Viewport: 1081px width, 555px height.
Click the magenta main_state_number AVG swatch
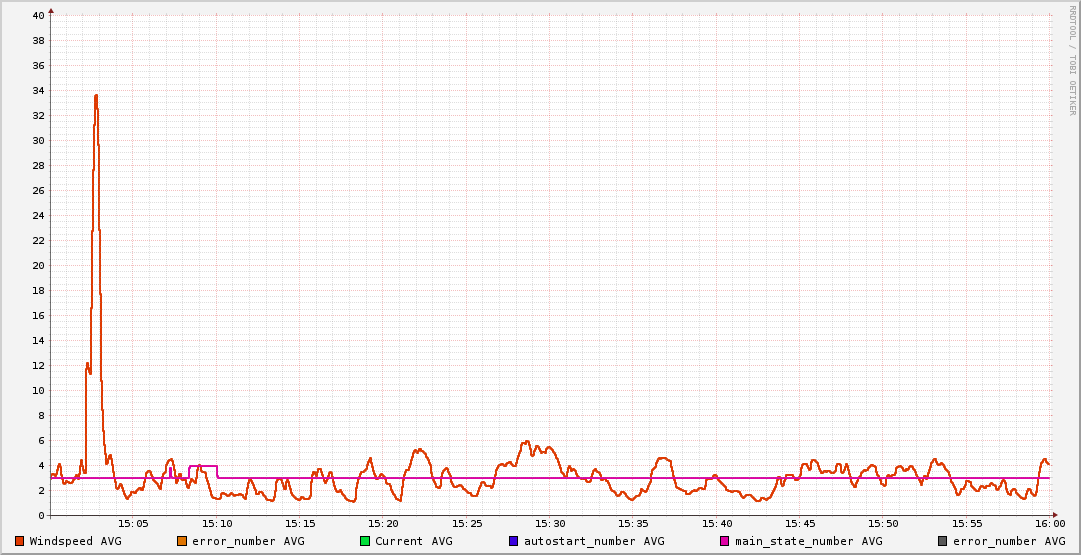click(x=725, y=541)
